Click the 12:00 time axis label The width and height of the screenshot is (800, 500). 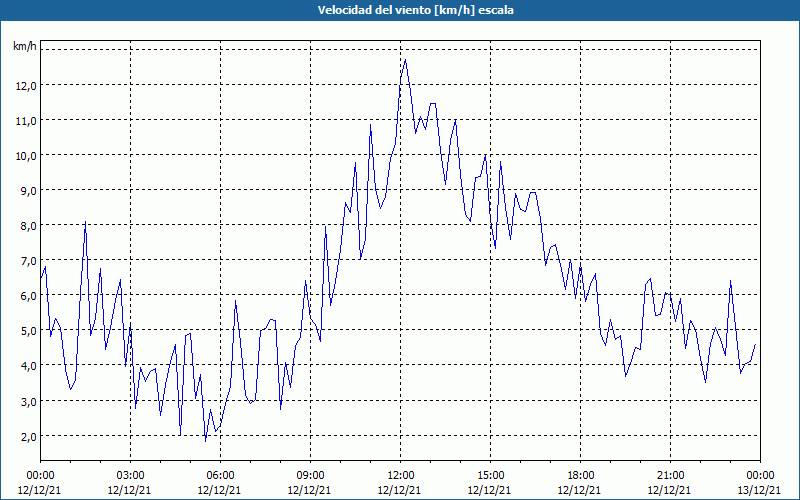pos(400,476)
